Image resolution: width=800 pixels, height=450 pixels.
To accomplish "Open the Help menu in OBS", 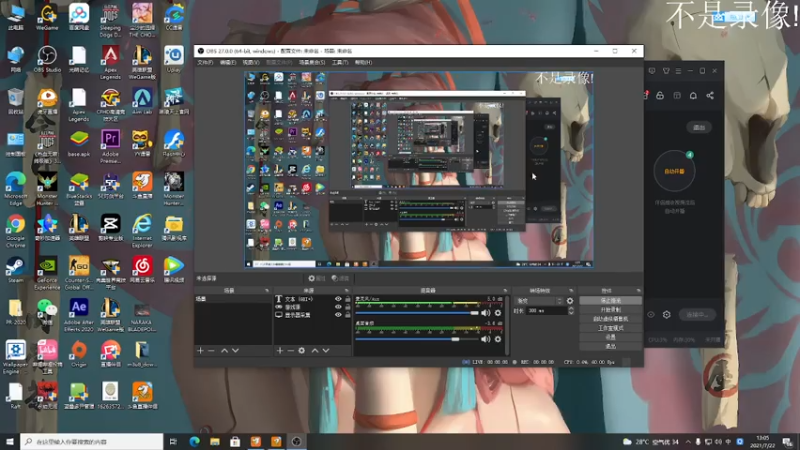I will tap(363, 62).
